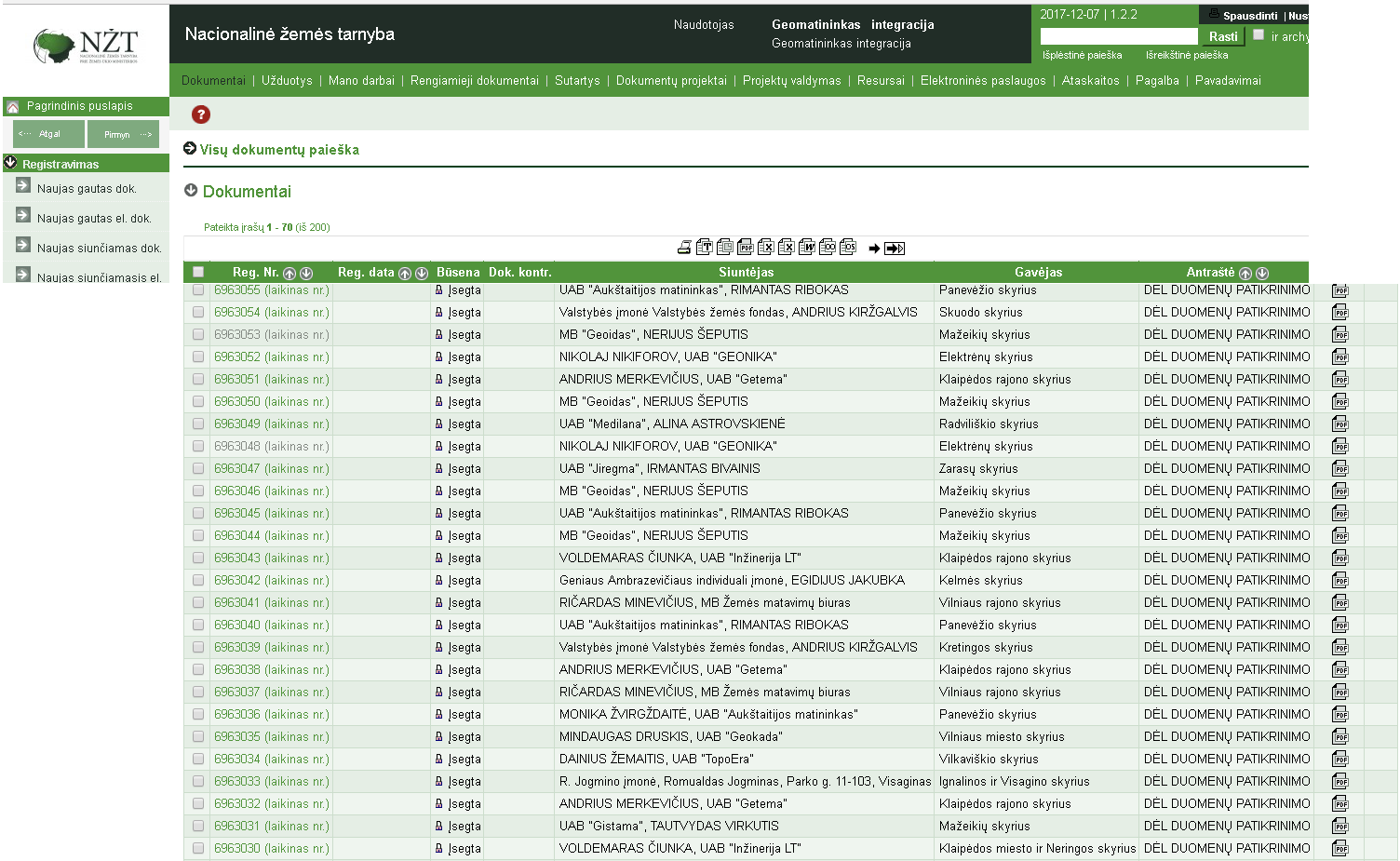This screenshot has height=861, width=1400.
Task: Click the red help question mark icon
Action: coord(201,114)
